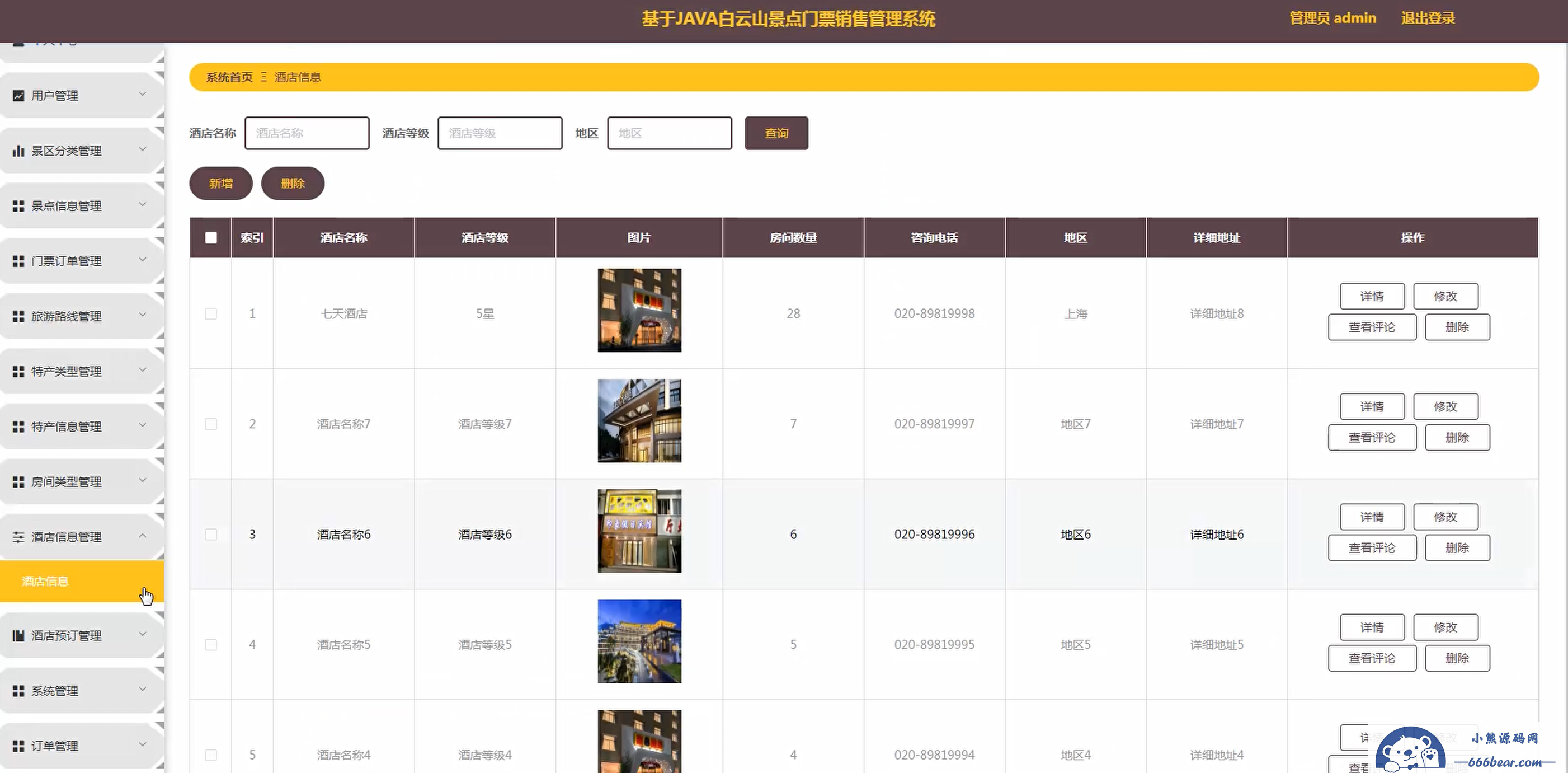
Task: Click the 删除 button above the table
Action: [x=293, y=184]
